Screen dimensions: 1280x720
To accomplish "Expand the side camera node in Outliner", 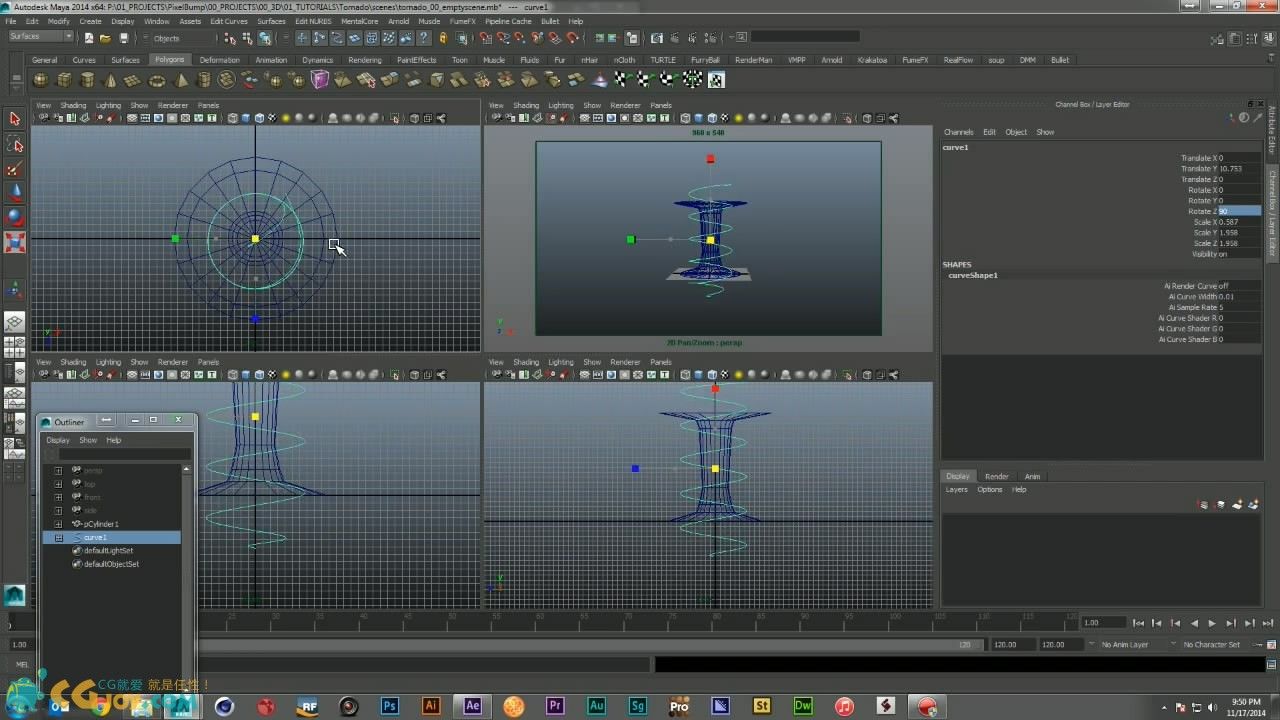I will tap(58, 511).
